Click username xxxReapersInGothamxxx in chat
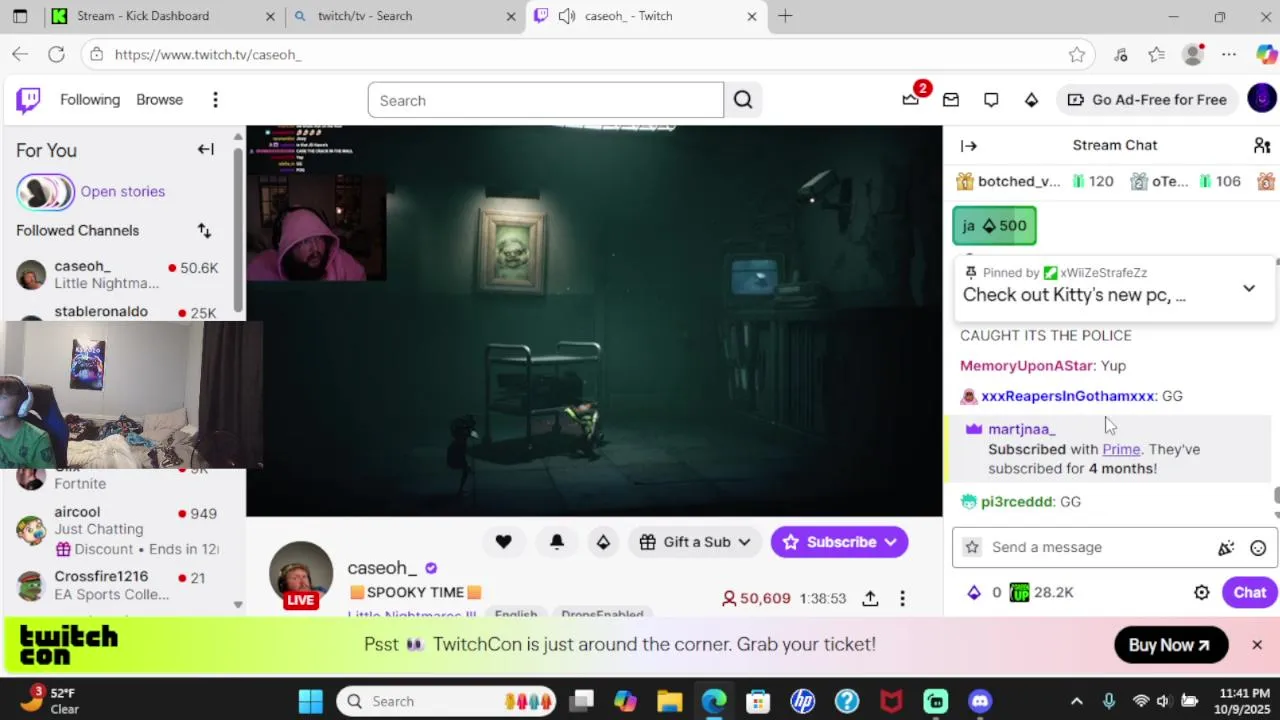The height and width of the screenshot is (720, 1280). pos(1068,397)
